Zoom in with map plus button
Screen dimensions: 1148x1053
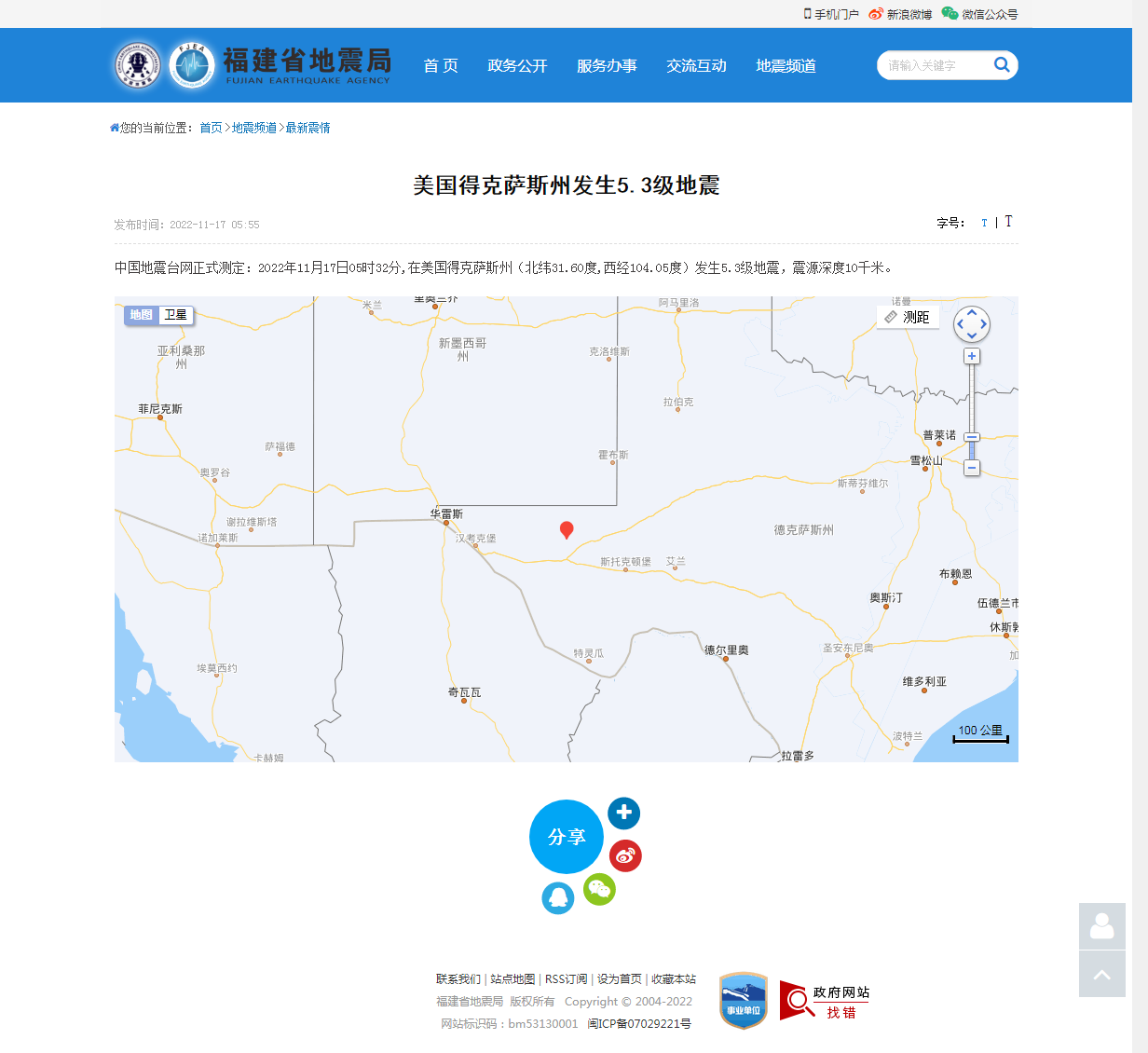[972, 356]
